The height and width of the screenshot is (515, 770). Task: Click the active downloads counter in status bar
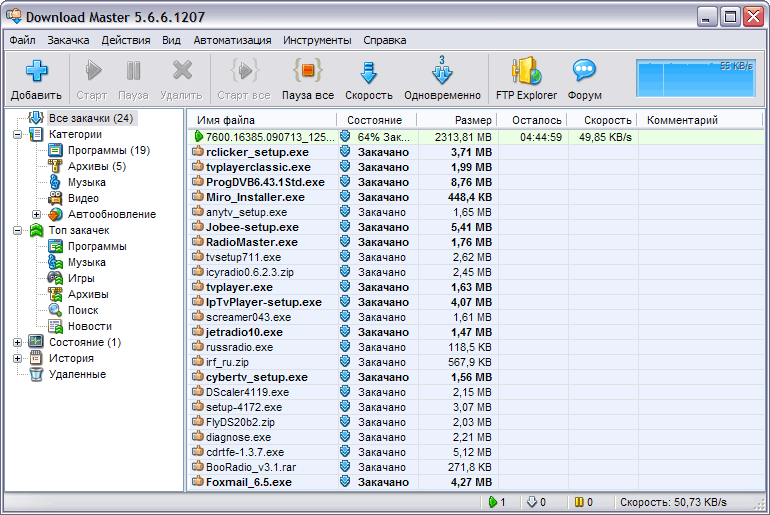point(497,502)
